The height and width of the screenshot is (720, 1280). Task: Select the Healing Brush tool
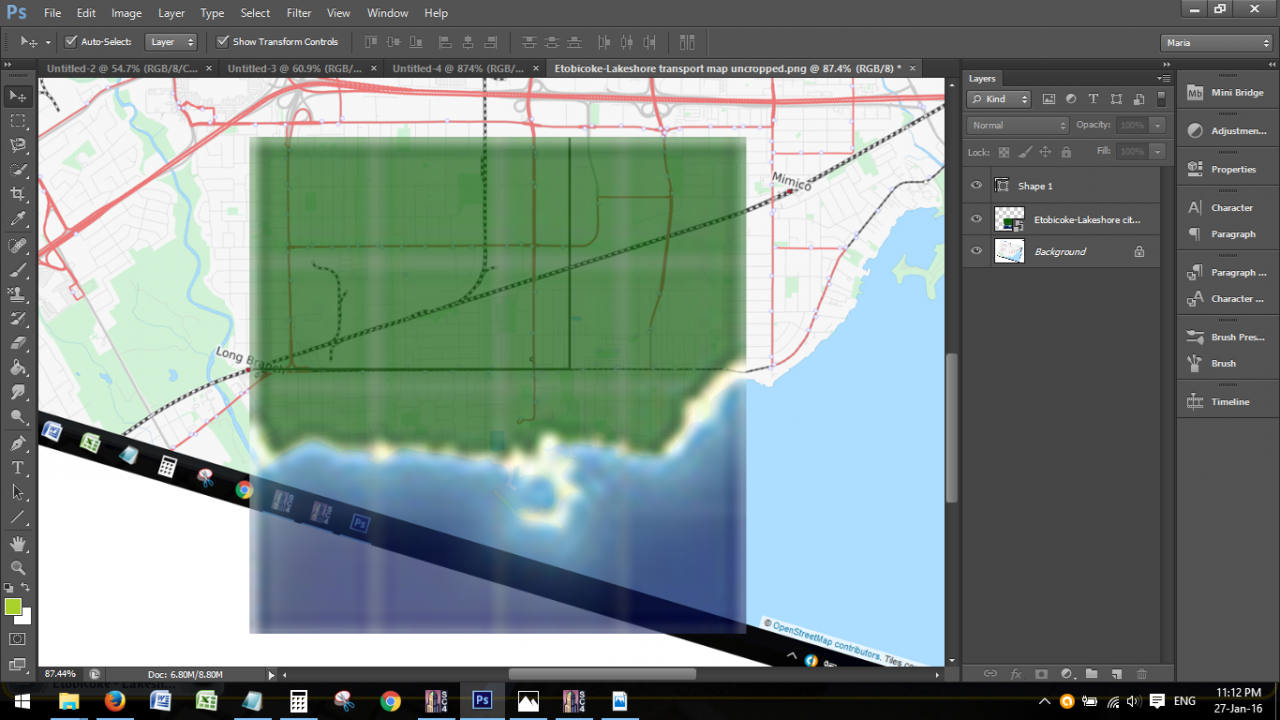point(18,245)
